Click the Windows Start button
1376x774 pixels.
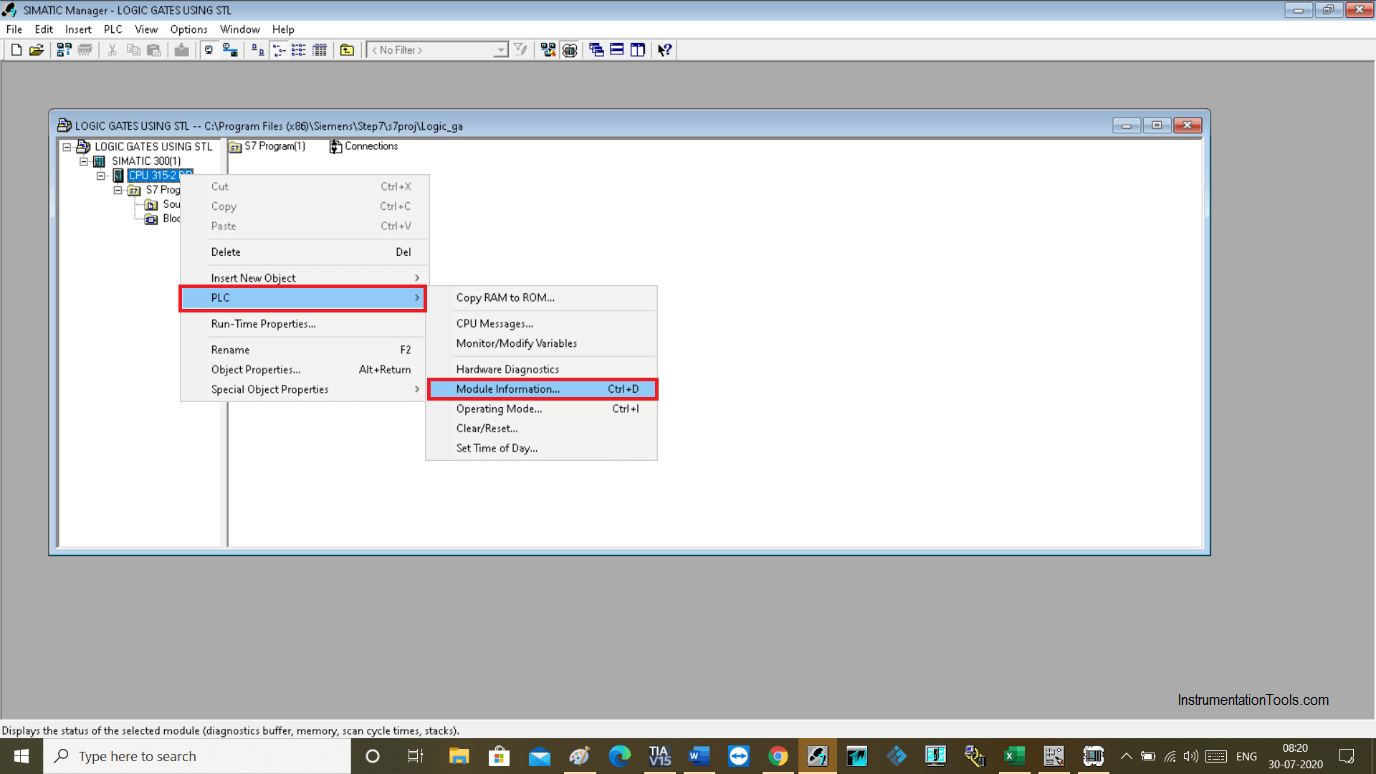(21, 756)
